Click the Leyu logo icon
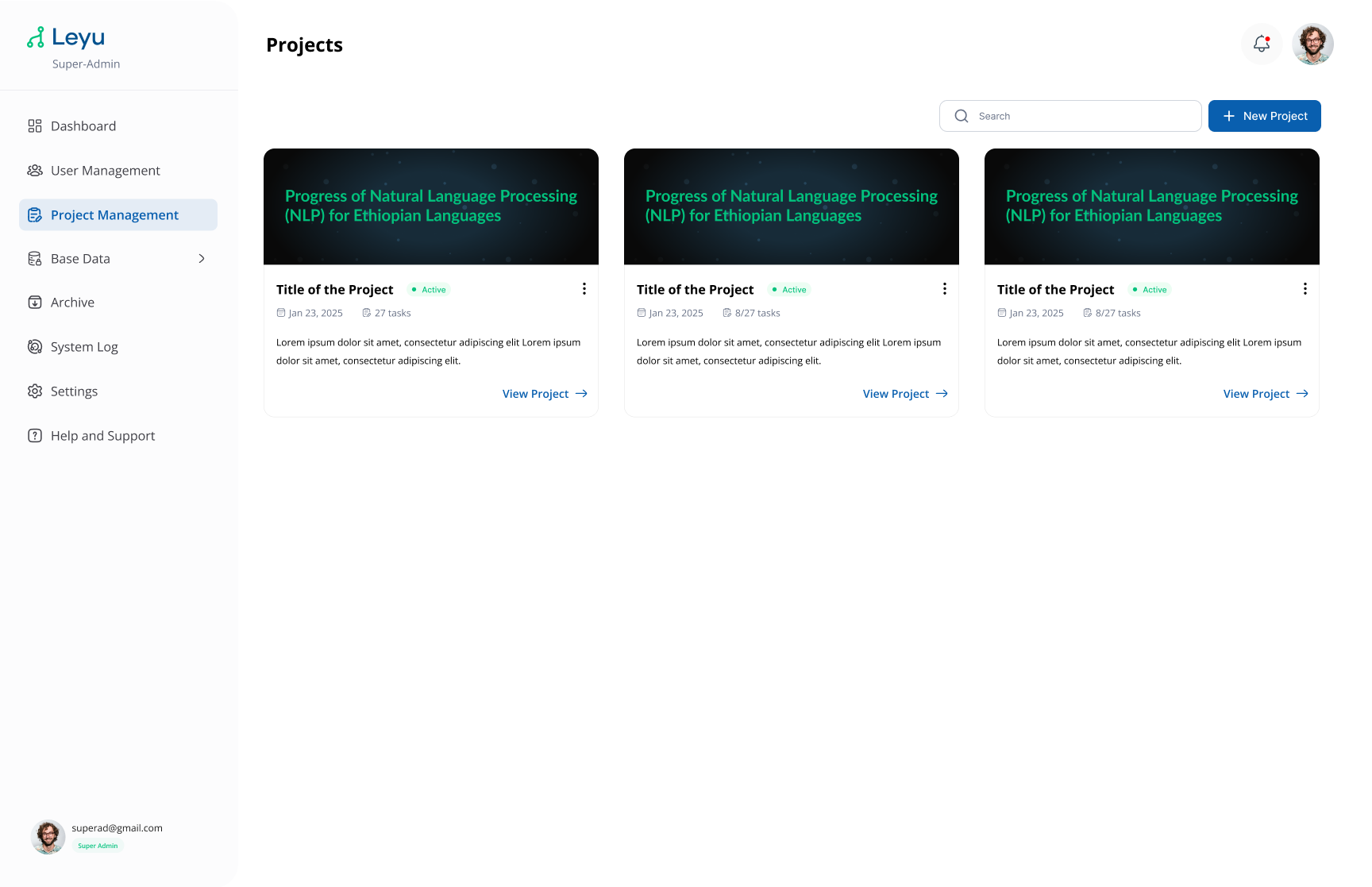Image resolution: width=1372 pixels, height=887 pixels. 36,37
